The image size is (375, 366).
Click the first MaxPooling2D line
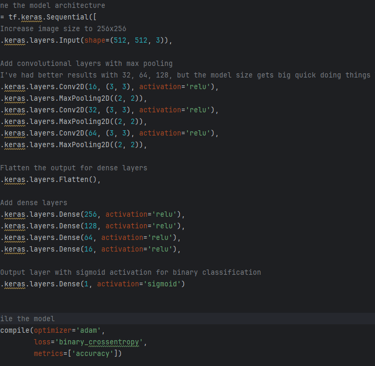click(74, 98)
